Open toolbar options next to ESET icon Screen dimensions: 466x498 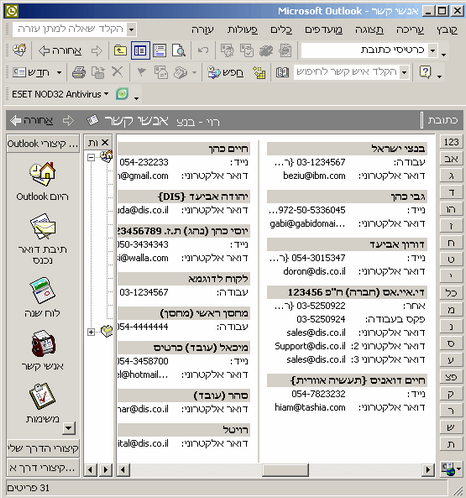coord(136,97)
